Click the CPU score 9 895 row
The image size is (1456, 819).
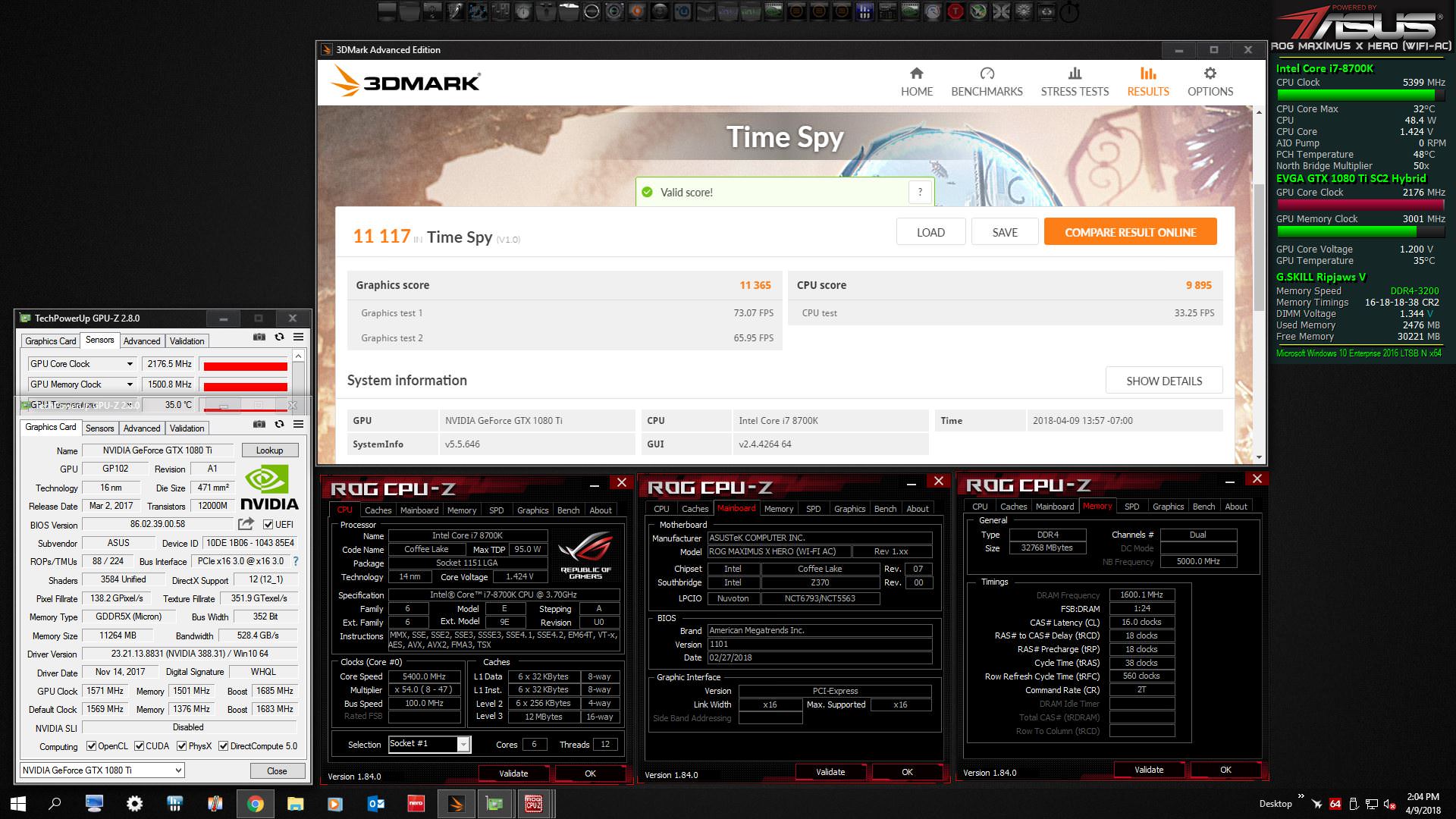(1005, 285)
